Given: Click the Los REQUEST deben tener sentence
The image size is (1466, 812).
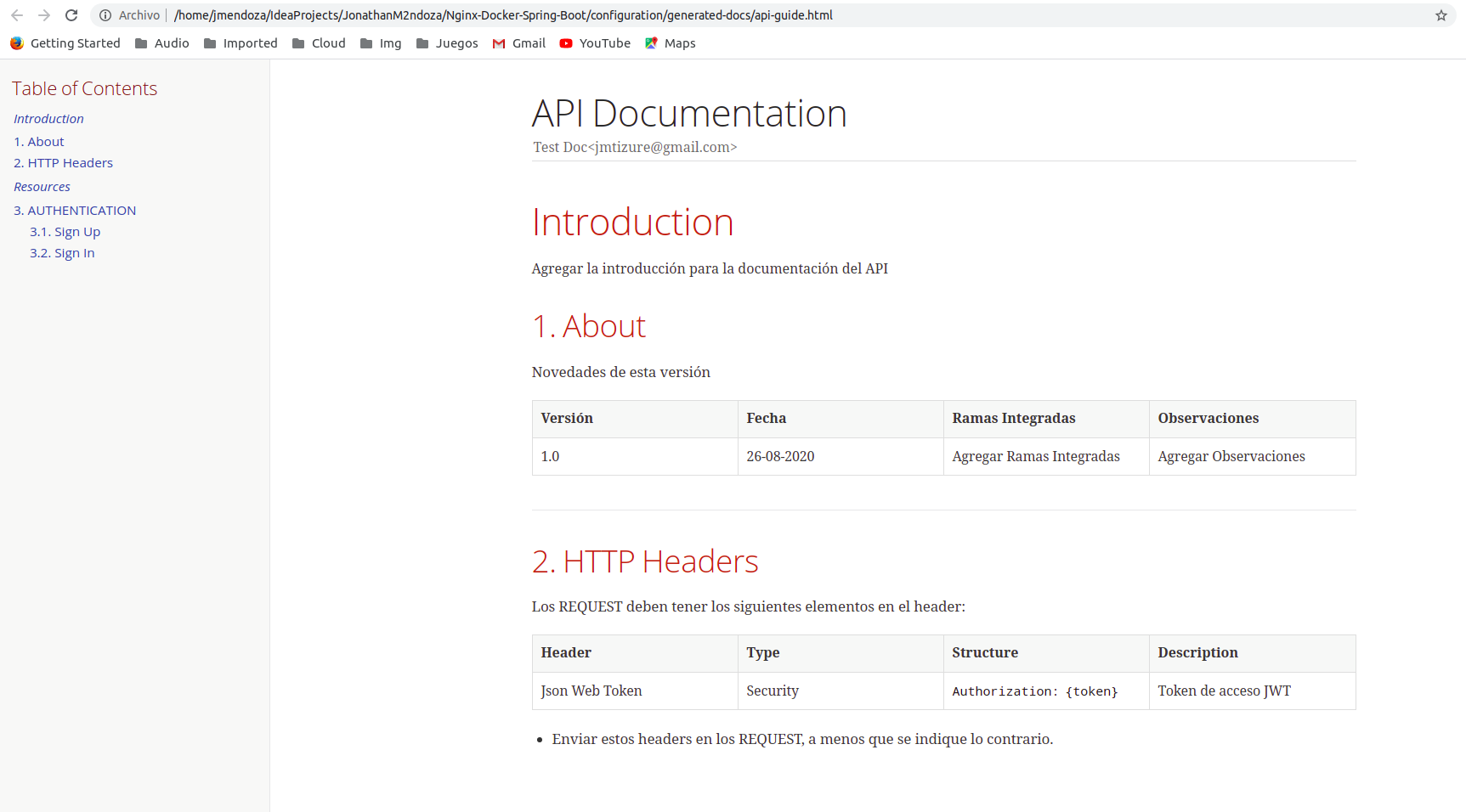Looking at the screenshot, I should coord(749,606).
